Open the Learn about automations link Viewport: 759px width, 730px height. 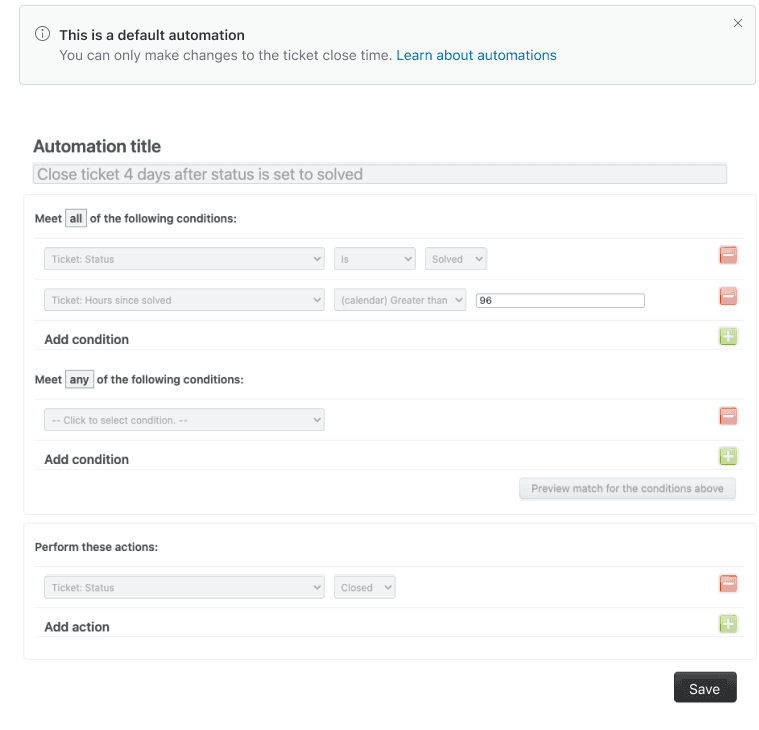476,55
